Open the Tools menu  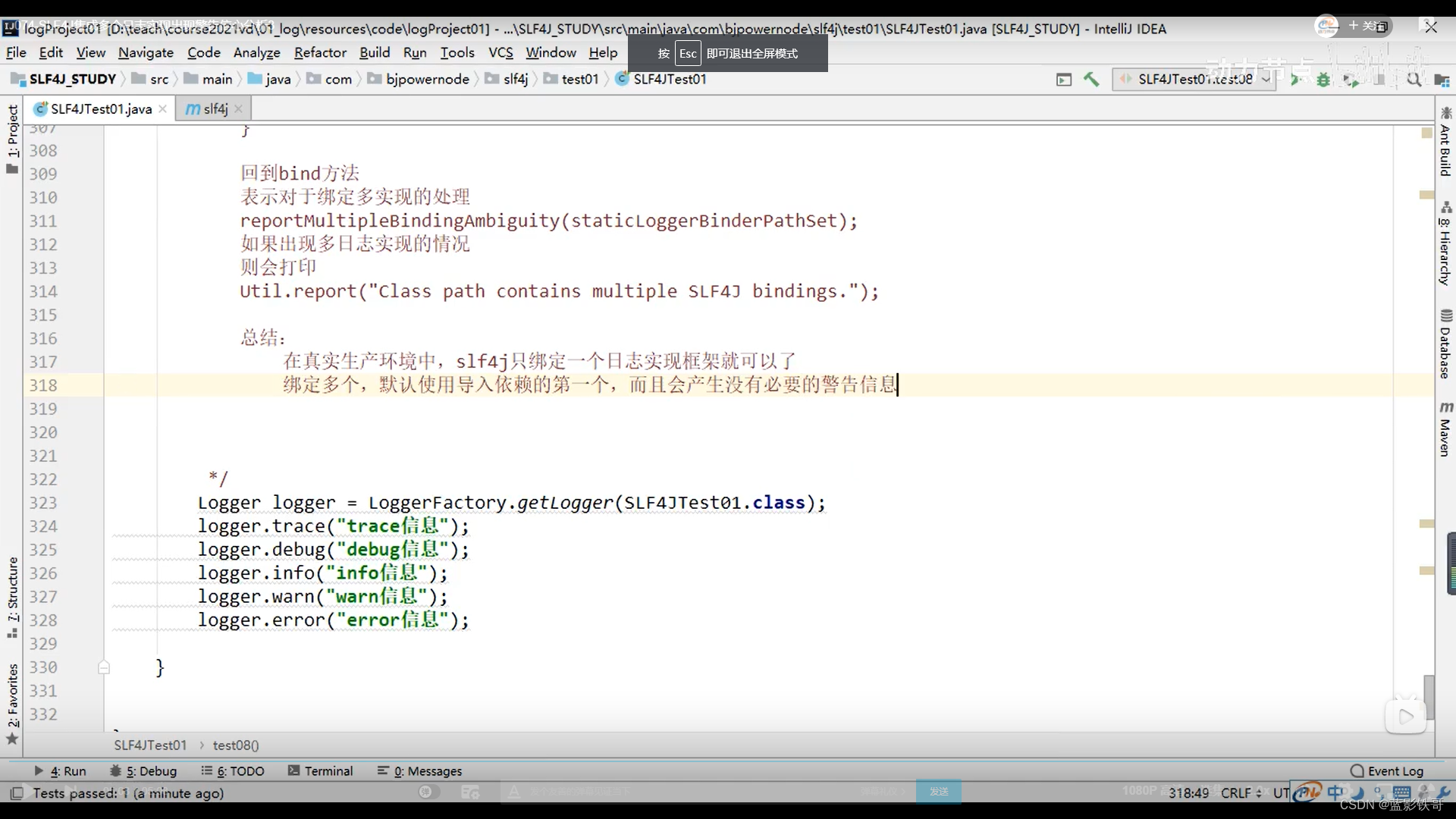(457, 52)
